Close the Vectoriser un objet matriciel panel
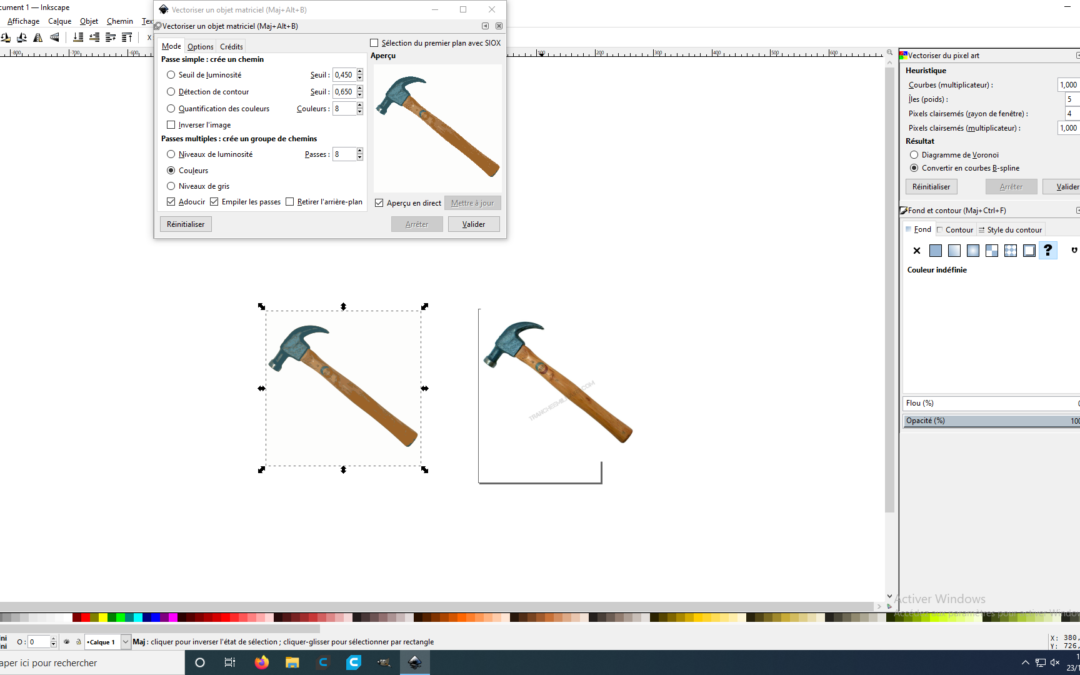1080x675 pixels. tap(499, 26)
